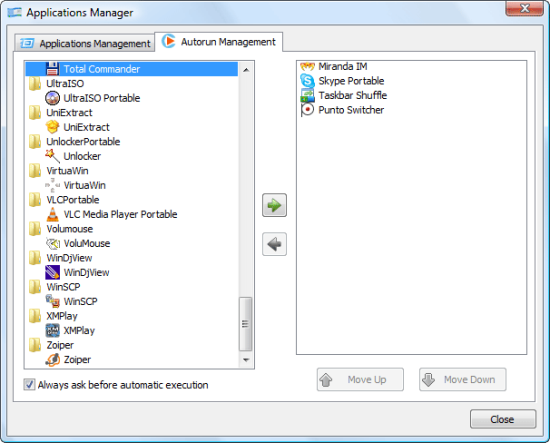Screen dimensions: 550x443
Task: Select Punto Switcher autorun entry text
Action: [351, 110]
